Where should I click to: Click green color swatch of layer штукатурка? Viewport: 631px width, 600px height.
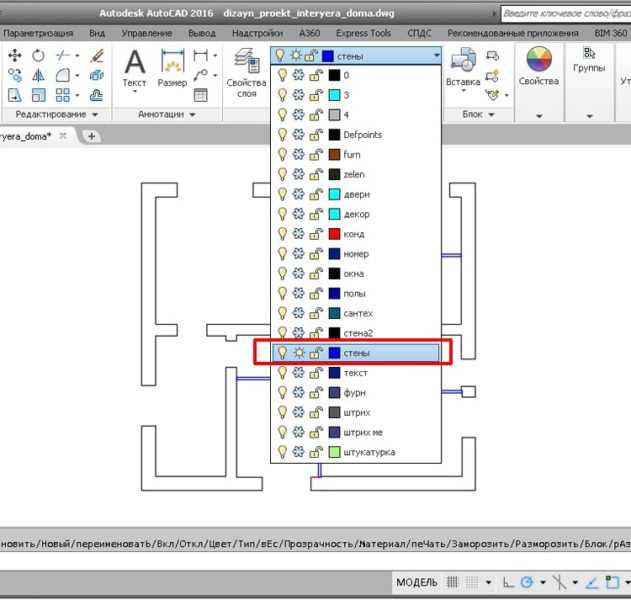(334, 452)
